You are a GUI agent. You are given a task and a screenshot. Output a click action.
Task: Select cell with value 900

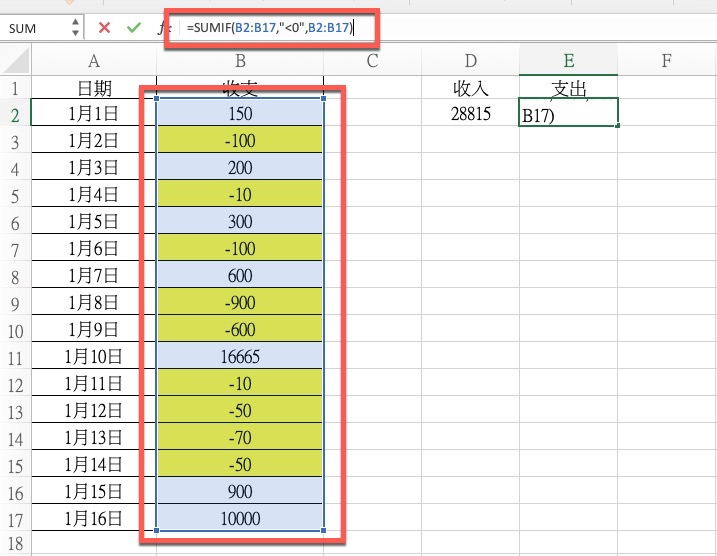[240, 491]
